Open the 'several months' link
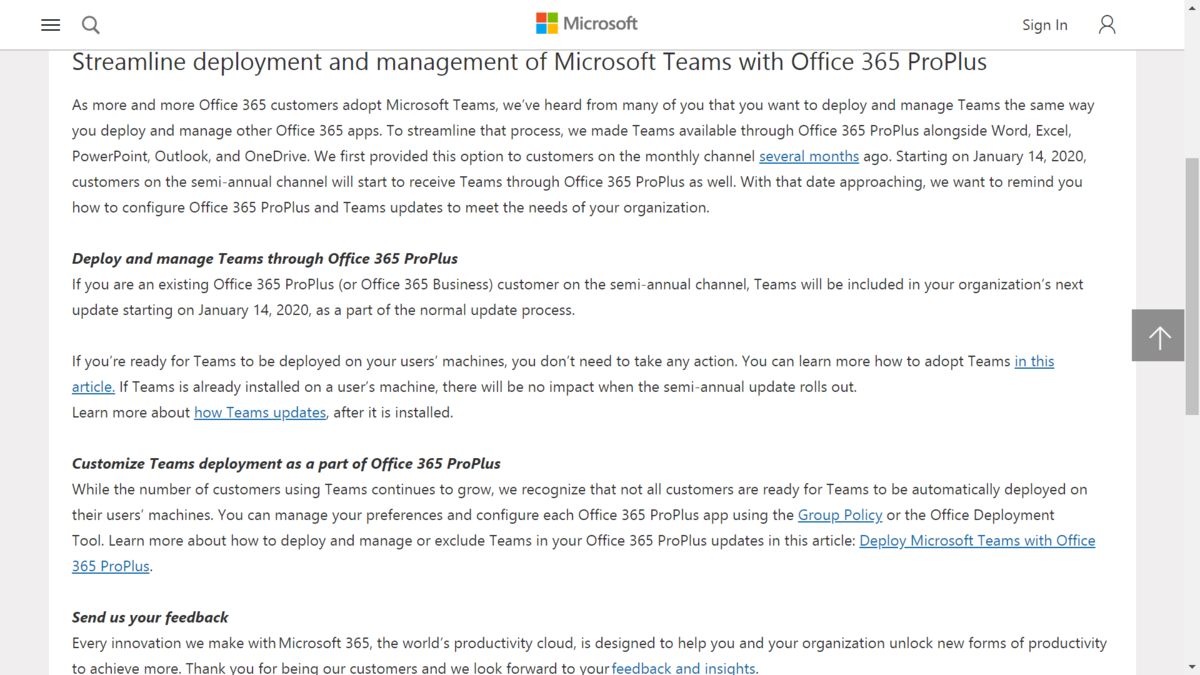Image resolution: width=1200 pixels, height=675 pixels. coord(809,156)
